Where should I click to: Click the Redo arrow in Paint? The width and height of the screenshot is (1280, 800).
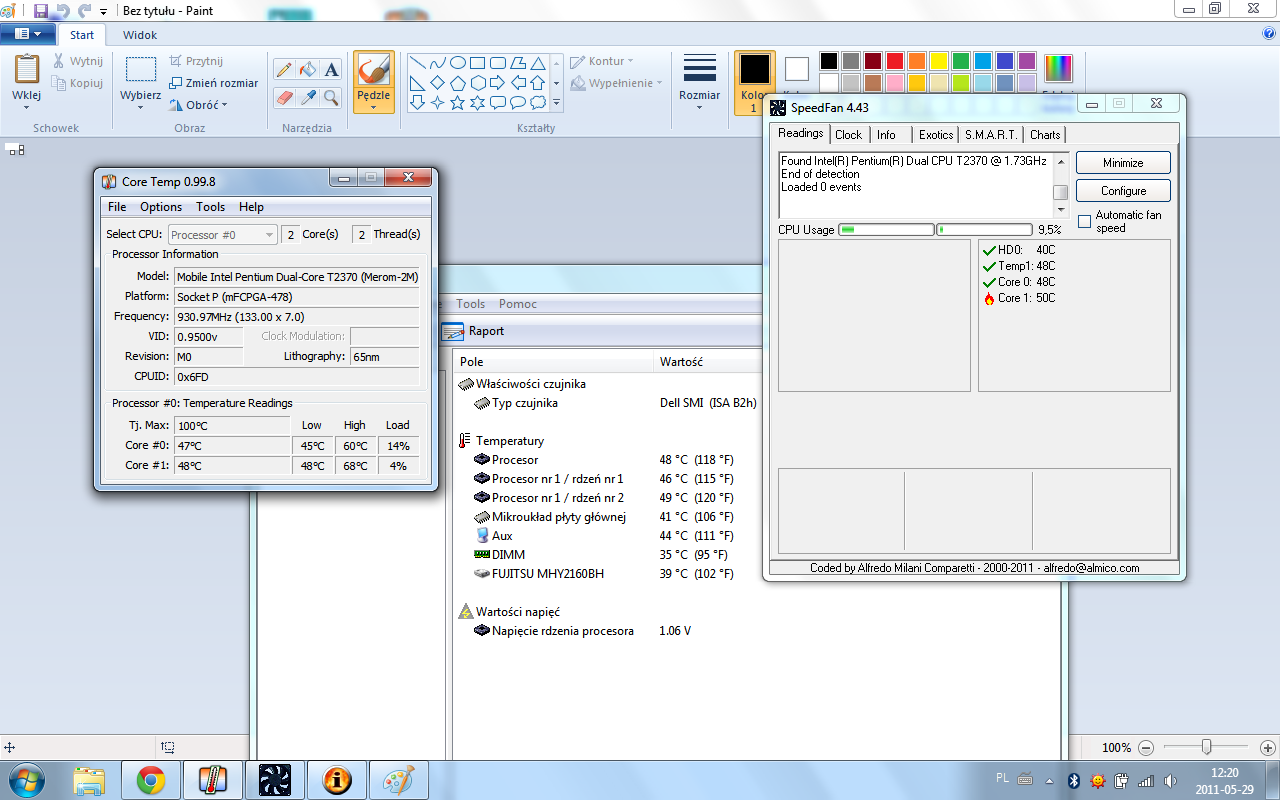click(84, 10)
